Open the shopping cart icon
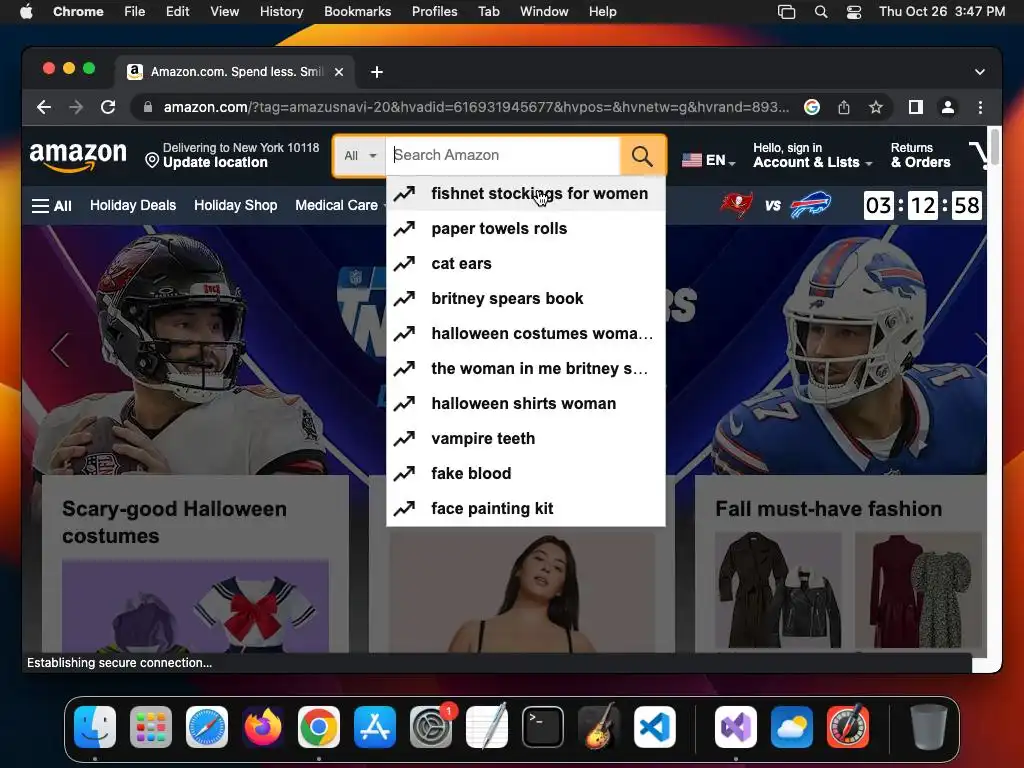 [x=978, y=155]
